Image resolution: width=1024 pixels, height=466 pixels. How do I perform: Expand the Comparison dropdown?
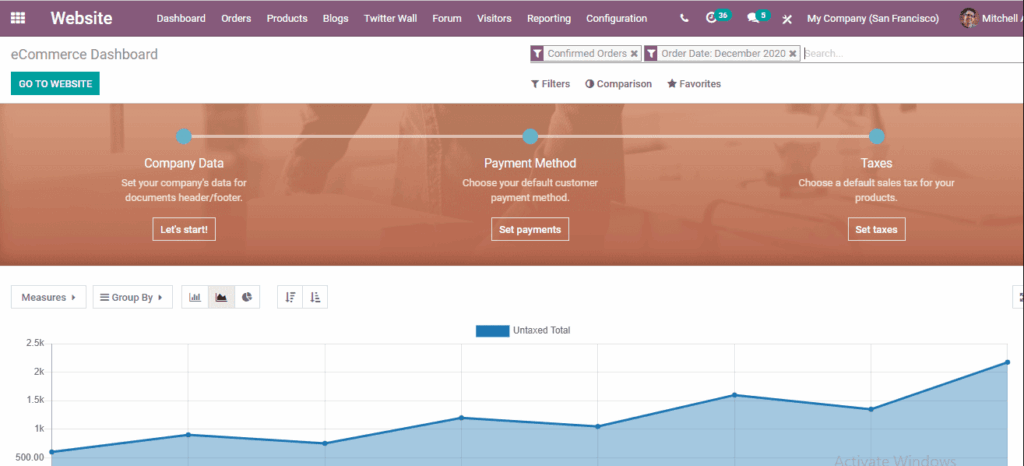tap(618, 84)
